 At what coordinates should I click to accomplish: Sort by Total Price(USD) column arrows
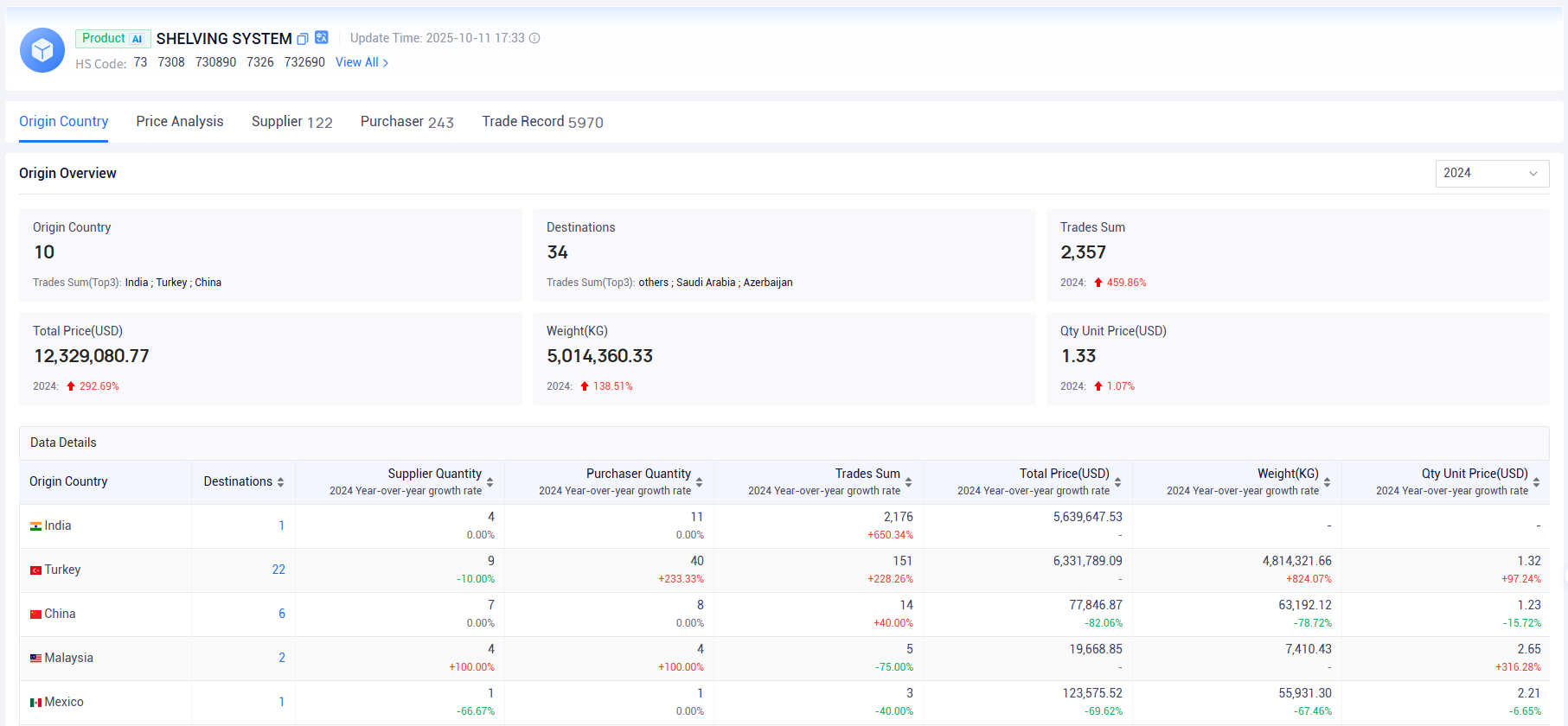coord(1117,482)
